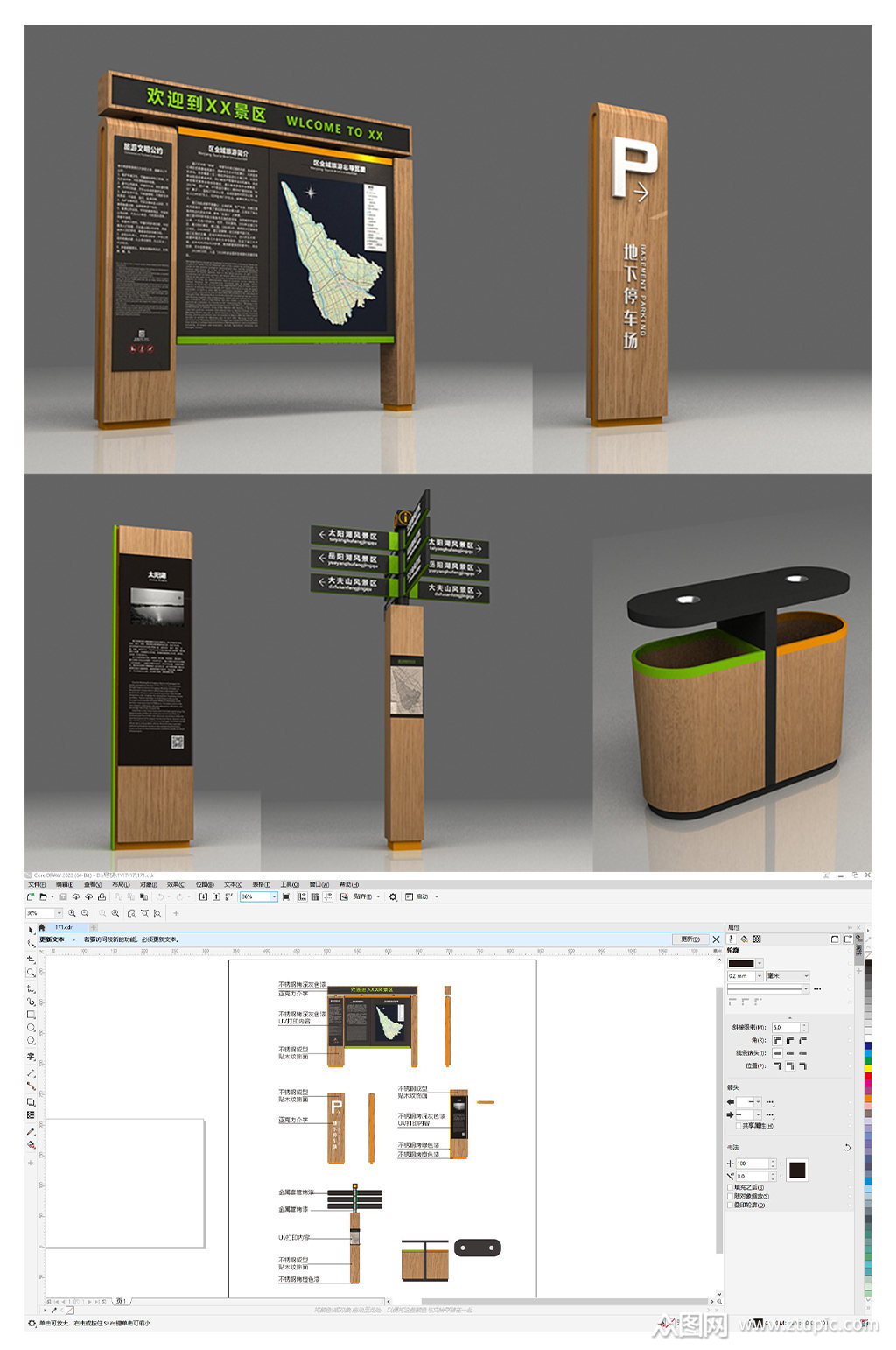Check the 填充之后 checkbox
The width and height of the screenshot is (896, 1350).
pyautogui.click(x=731, y=1187)
